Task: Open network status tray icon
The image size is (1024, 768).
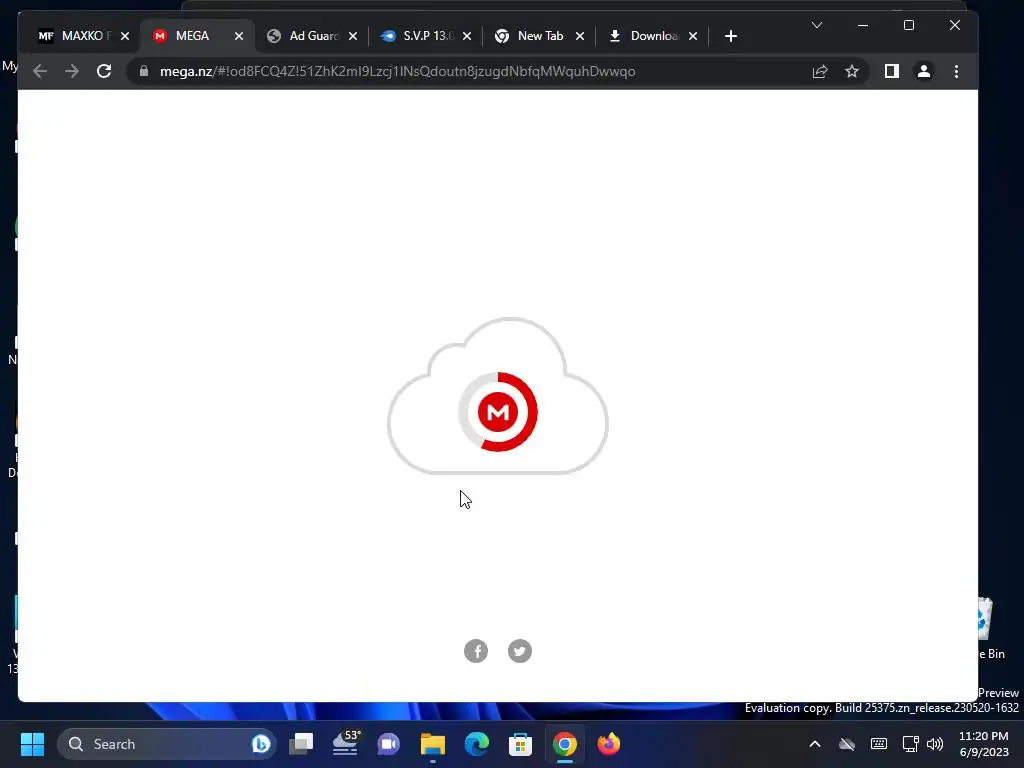Action: tap(910, 744)
